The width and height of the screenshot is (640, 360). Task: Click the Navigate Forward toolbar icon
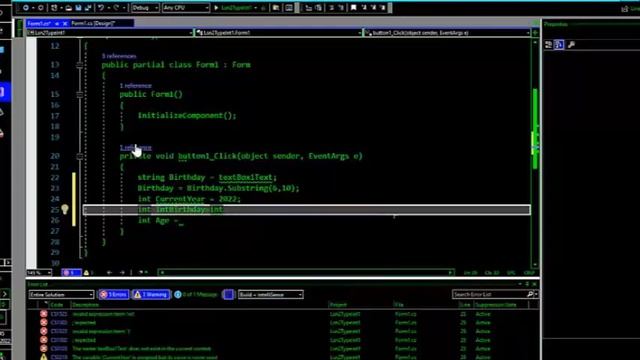coord(40,8)
